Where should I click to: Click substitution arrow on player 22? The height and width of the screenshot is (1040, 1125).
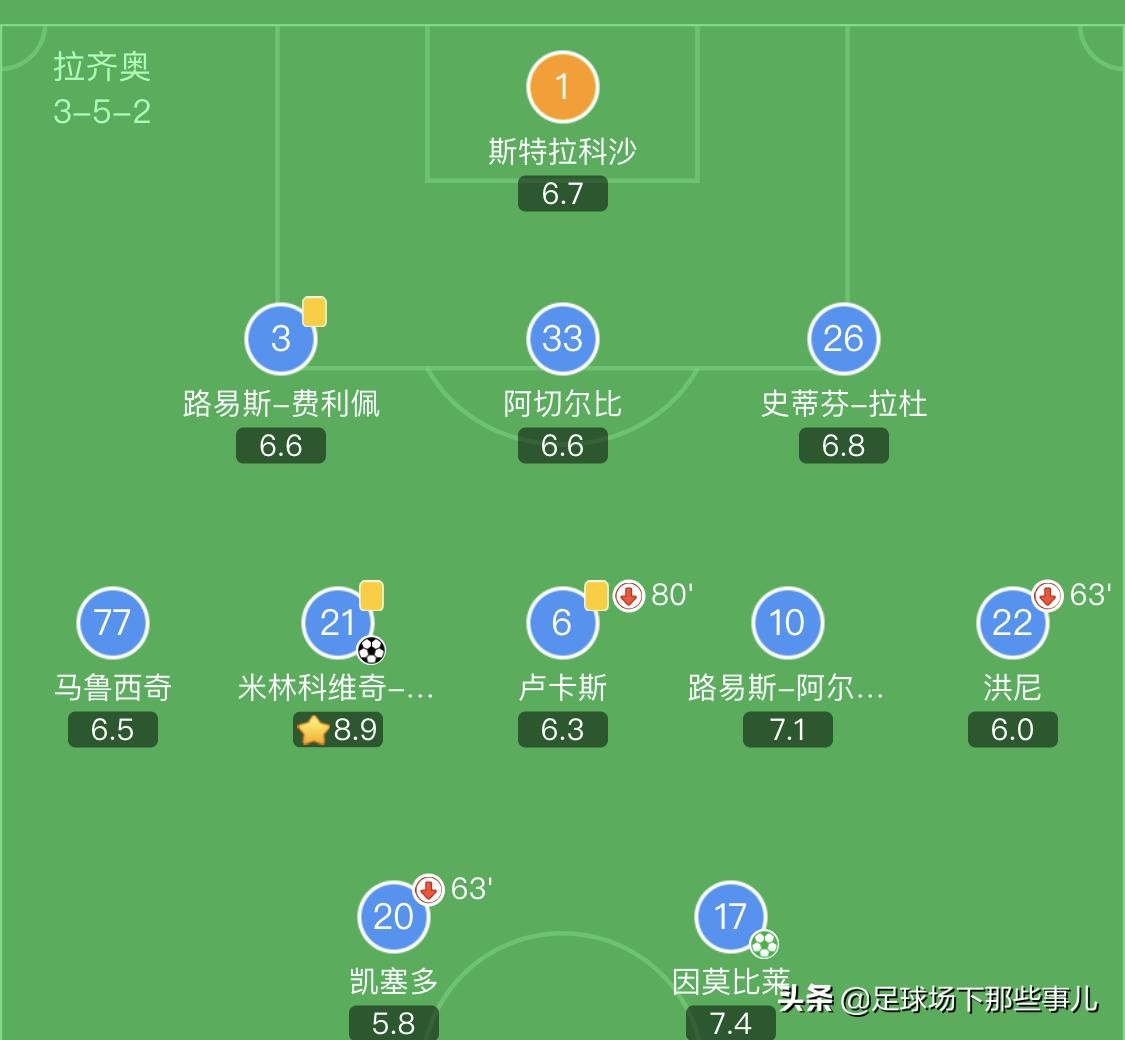(x=1047, y=596)
